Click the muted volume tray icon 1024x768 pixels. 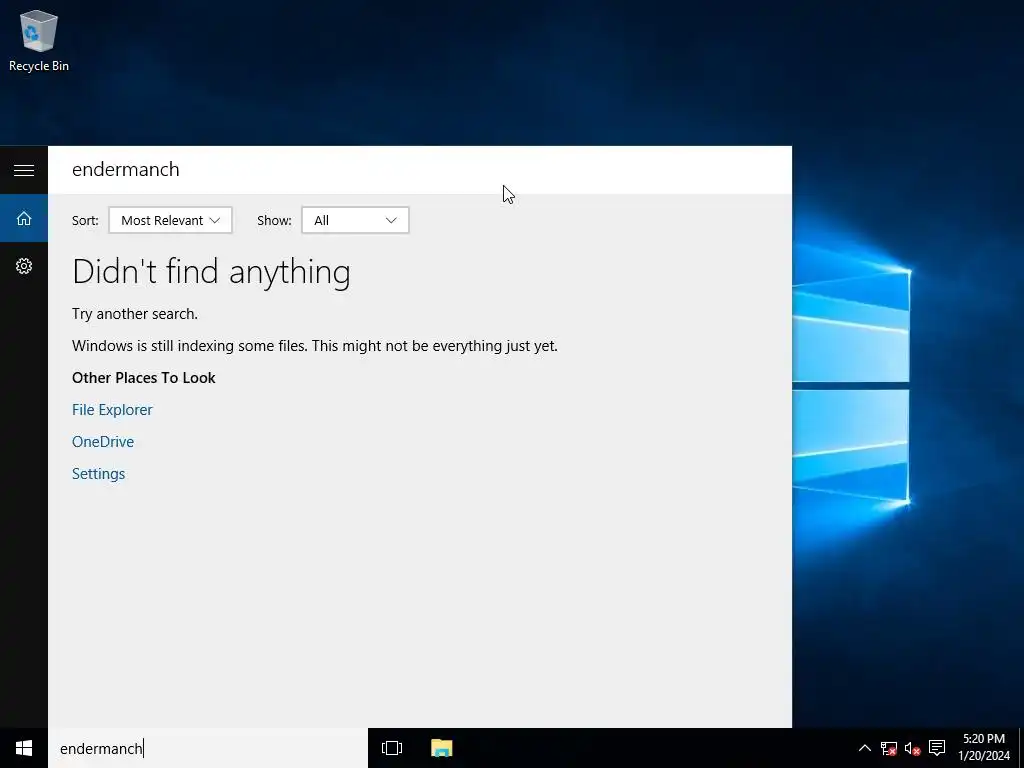coord(912,748)
